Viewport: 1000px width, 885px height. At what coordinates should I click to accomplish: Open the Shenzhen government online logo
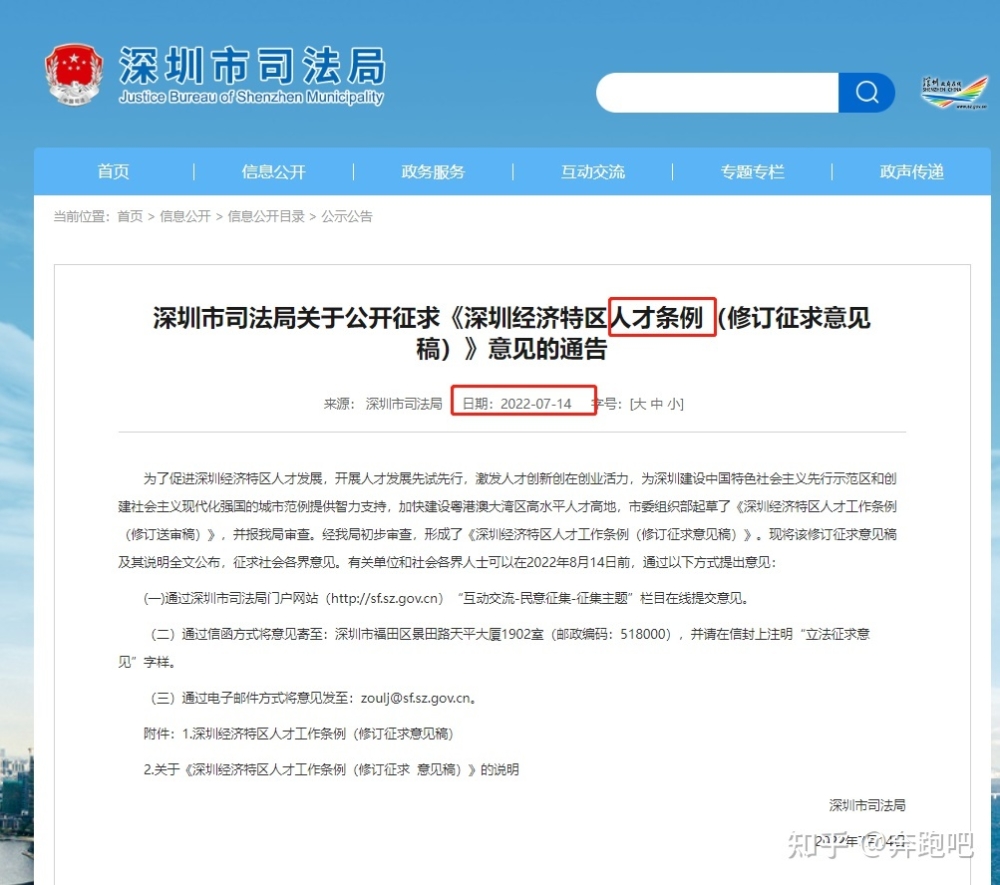(954, 92)
